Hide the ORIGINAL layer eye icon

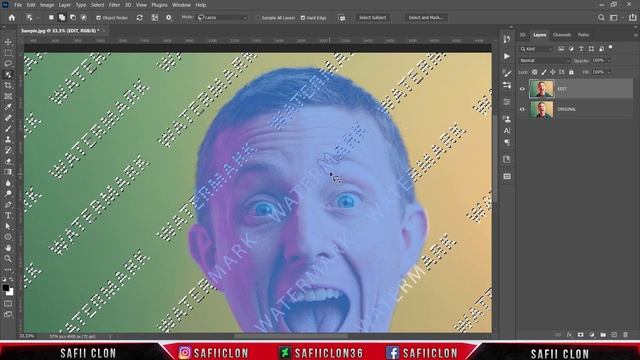pyautogui.click(x=522, y=109)
